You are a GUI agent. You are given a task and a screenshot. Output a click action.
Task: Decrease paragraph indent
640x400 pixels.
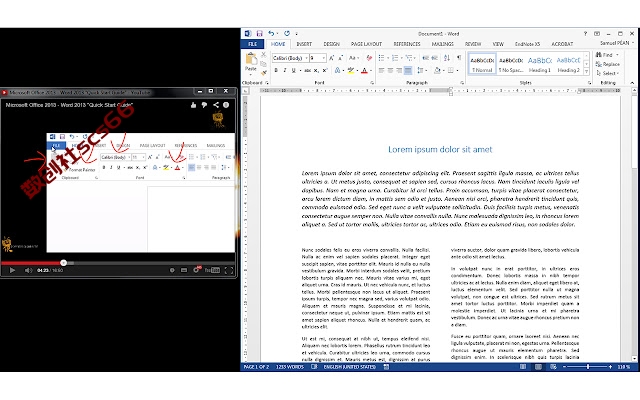pos(426,58)
